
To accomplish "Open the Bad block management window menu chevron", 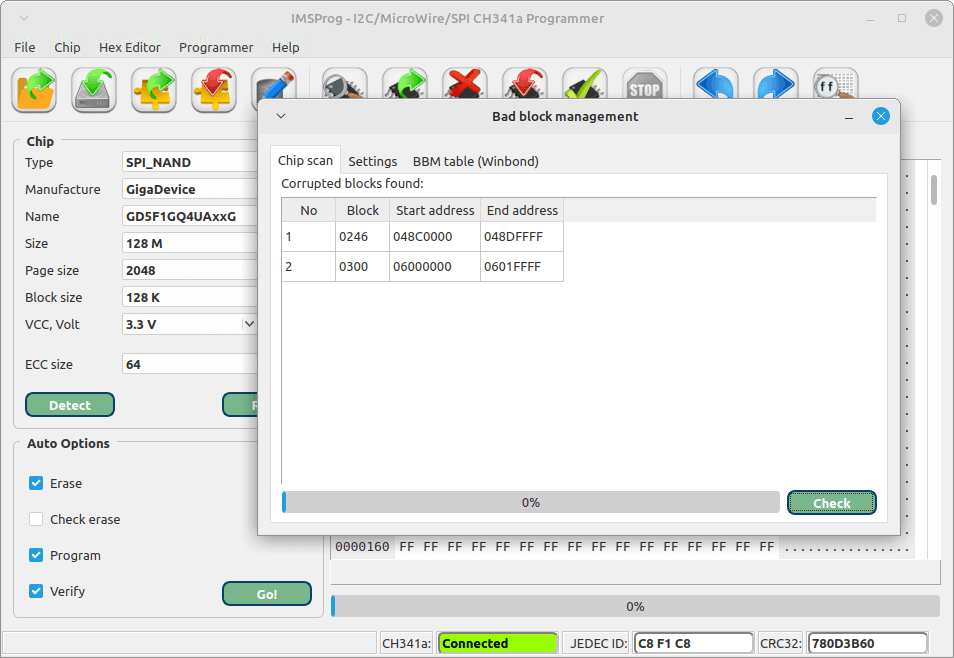I will (281, 116).
